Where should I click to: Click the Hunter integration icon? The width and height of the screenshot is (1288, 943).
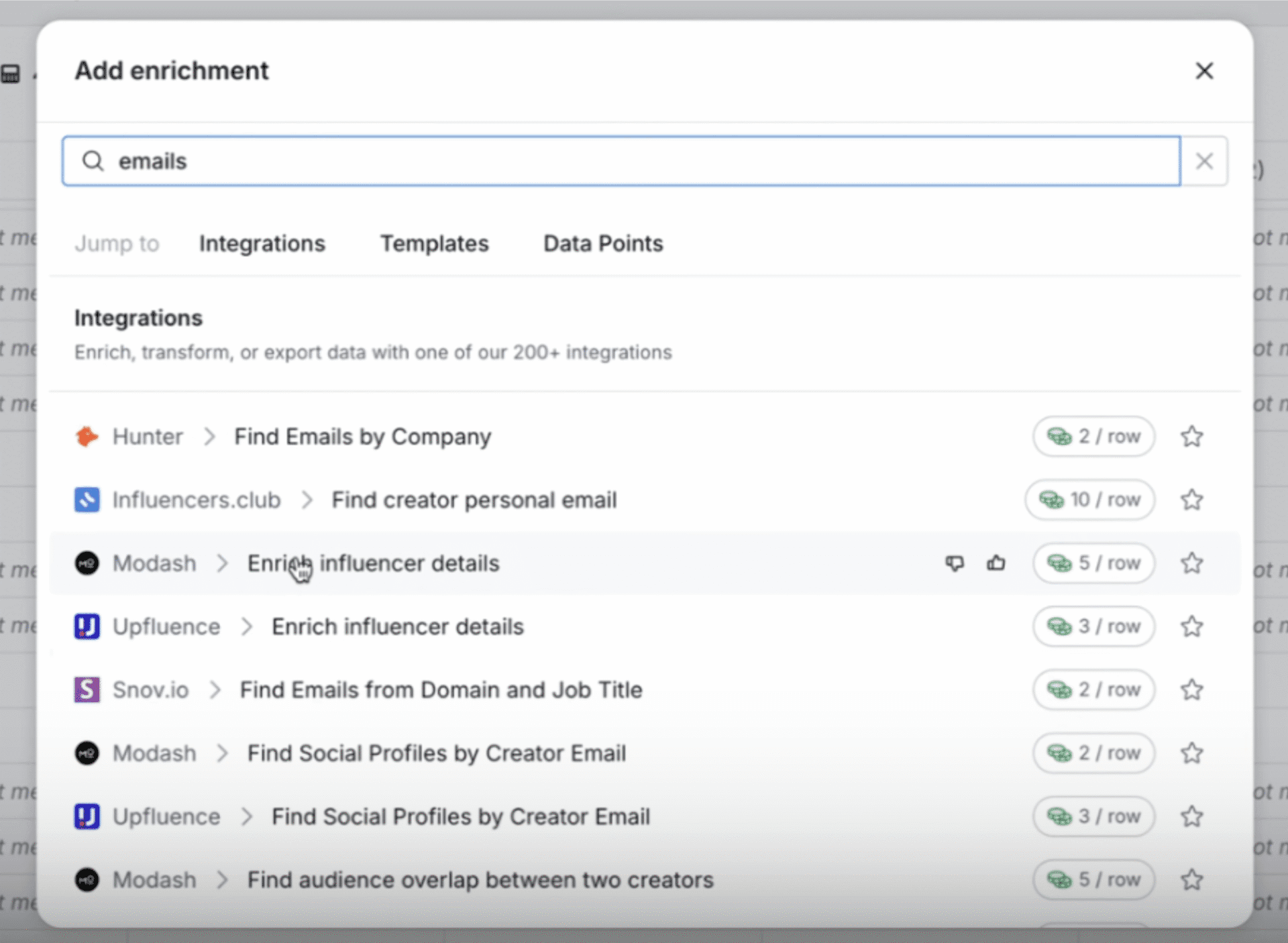coord(87,437)
